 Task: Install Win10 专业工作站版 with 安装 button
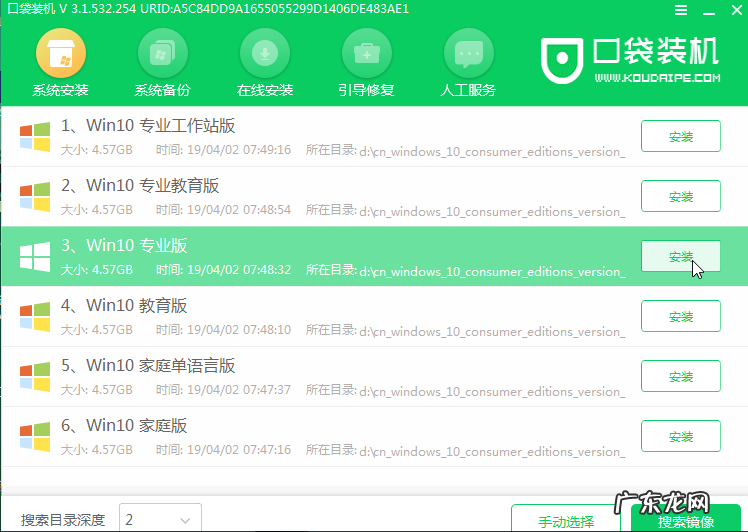[x=681, y=136]
